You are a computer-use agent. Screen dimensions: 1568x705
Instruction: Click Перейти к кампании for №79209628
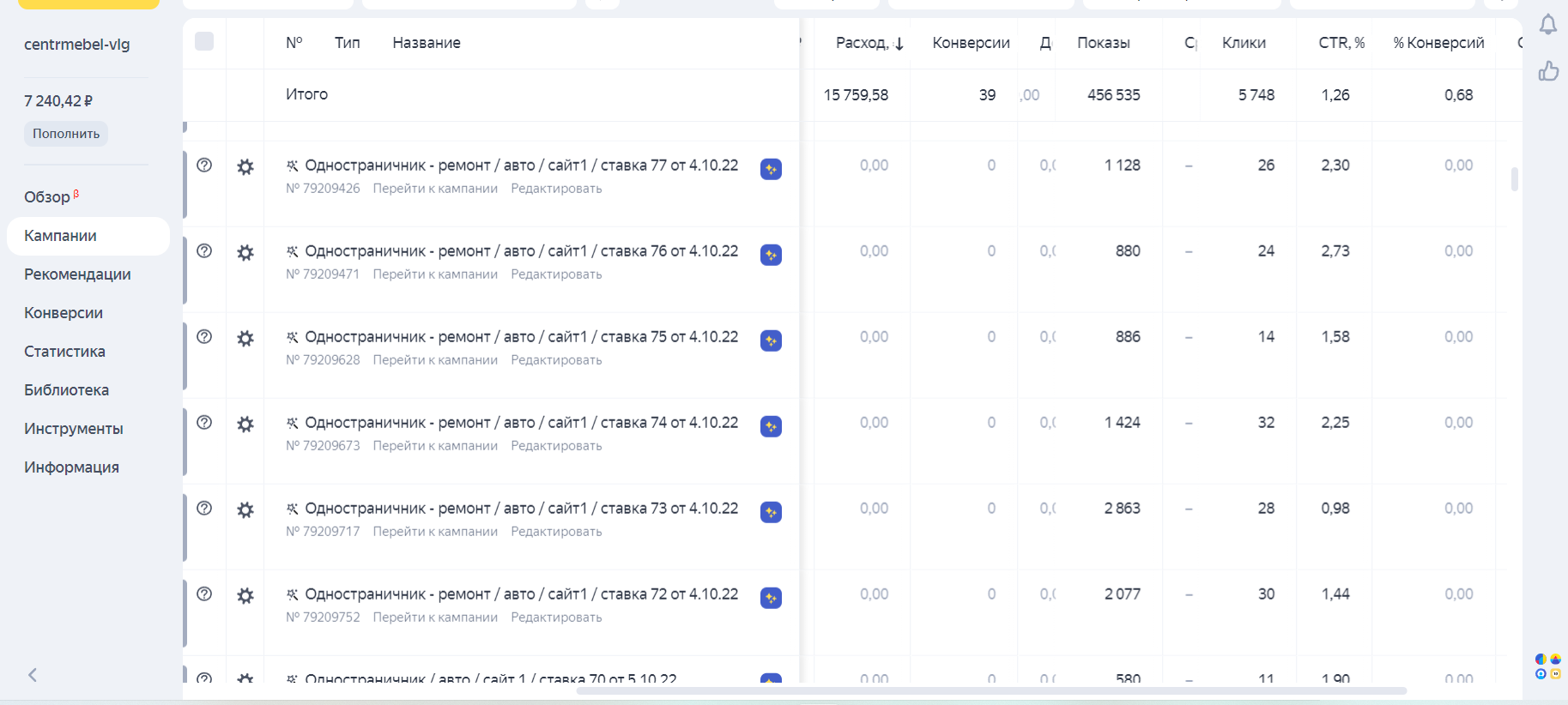coord(435,360)
